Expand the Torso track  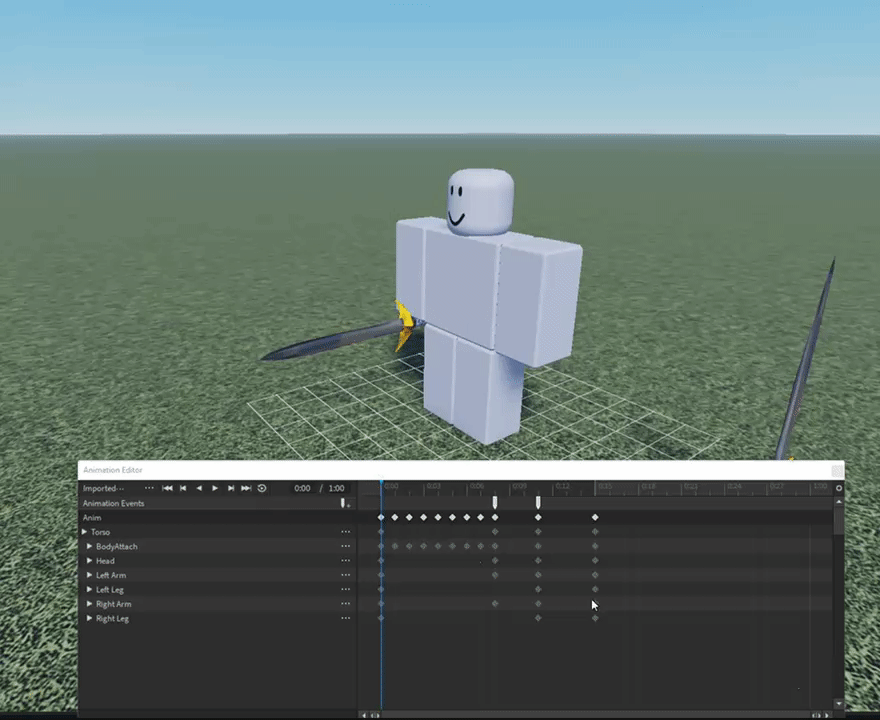pyautogui.click(x=85, y=532)
